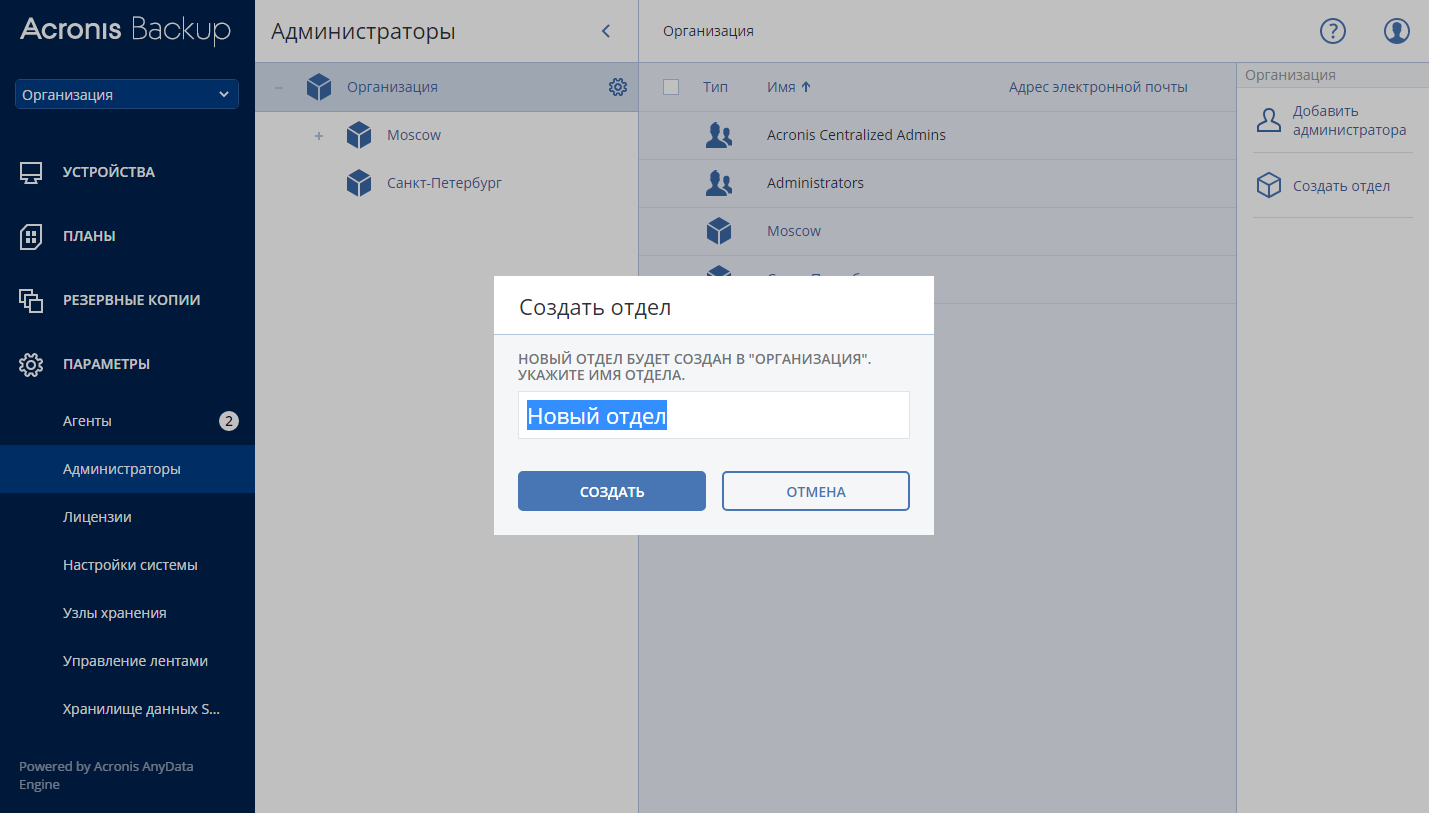Image resolution: width=1429 pixels, height=813 pixels.
Task: Open the Устройства section icon
Action: 31,172
